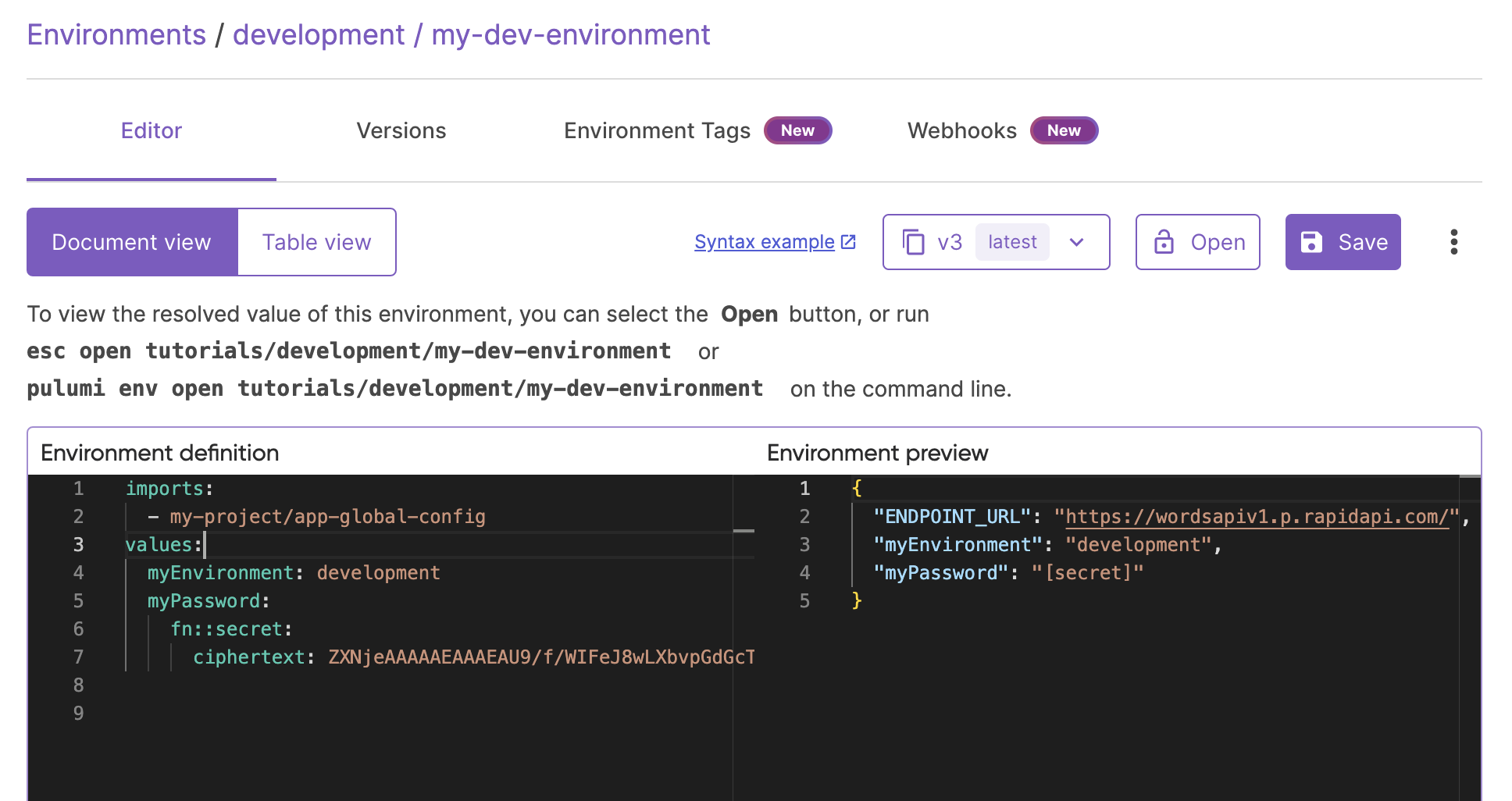This screenshot has height=801, width=1512.
Task: Click the definition editor minimap marker
Action: click(x=744, y=531)
